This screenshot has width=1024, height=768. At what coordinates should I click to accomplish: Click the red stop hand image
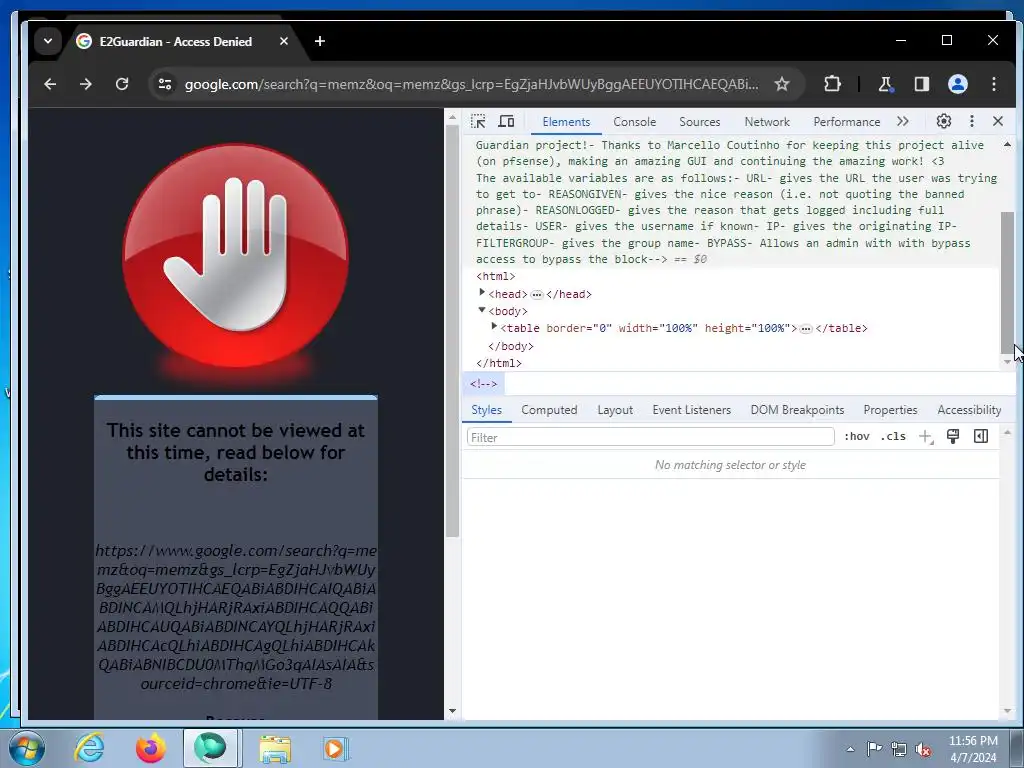pyautogui.click(x=236, y=256)
